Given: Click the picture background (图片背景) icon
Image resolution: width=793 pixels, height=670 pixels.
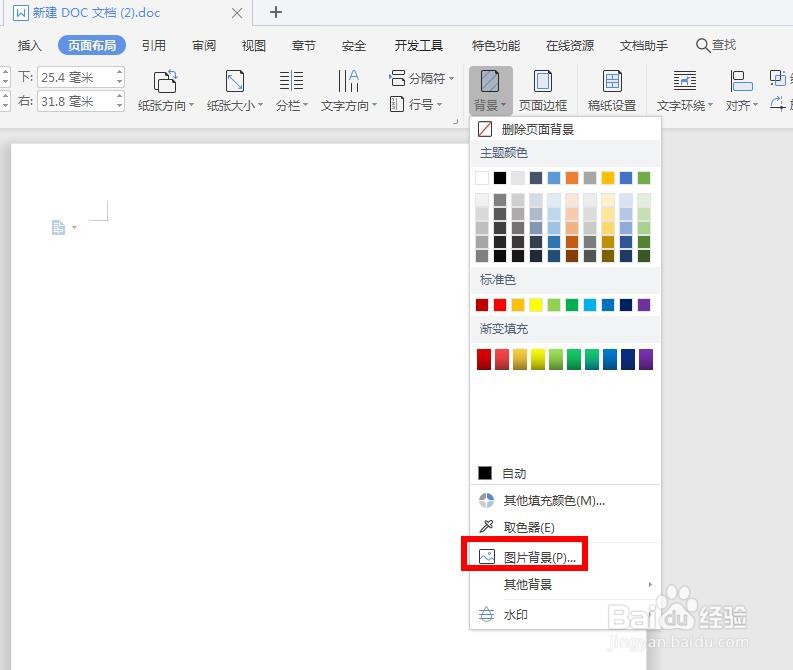Looking at the screenshot, I should [487, 557].
